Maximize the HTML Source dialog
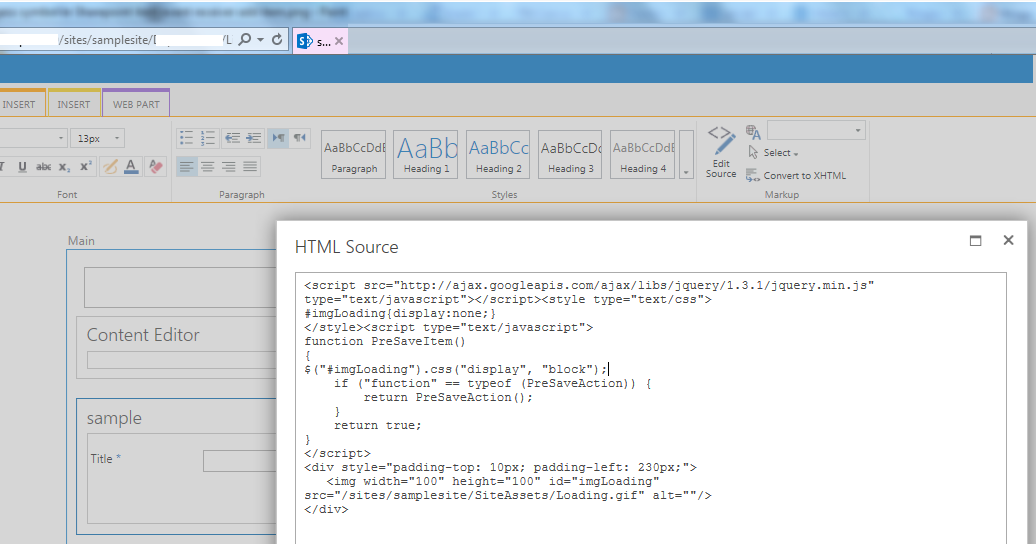 pyautogui.click(x=975, y=241)
